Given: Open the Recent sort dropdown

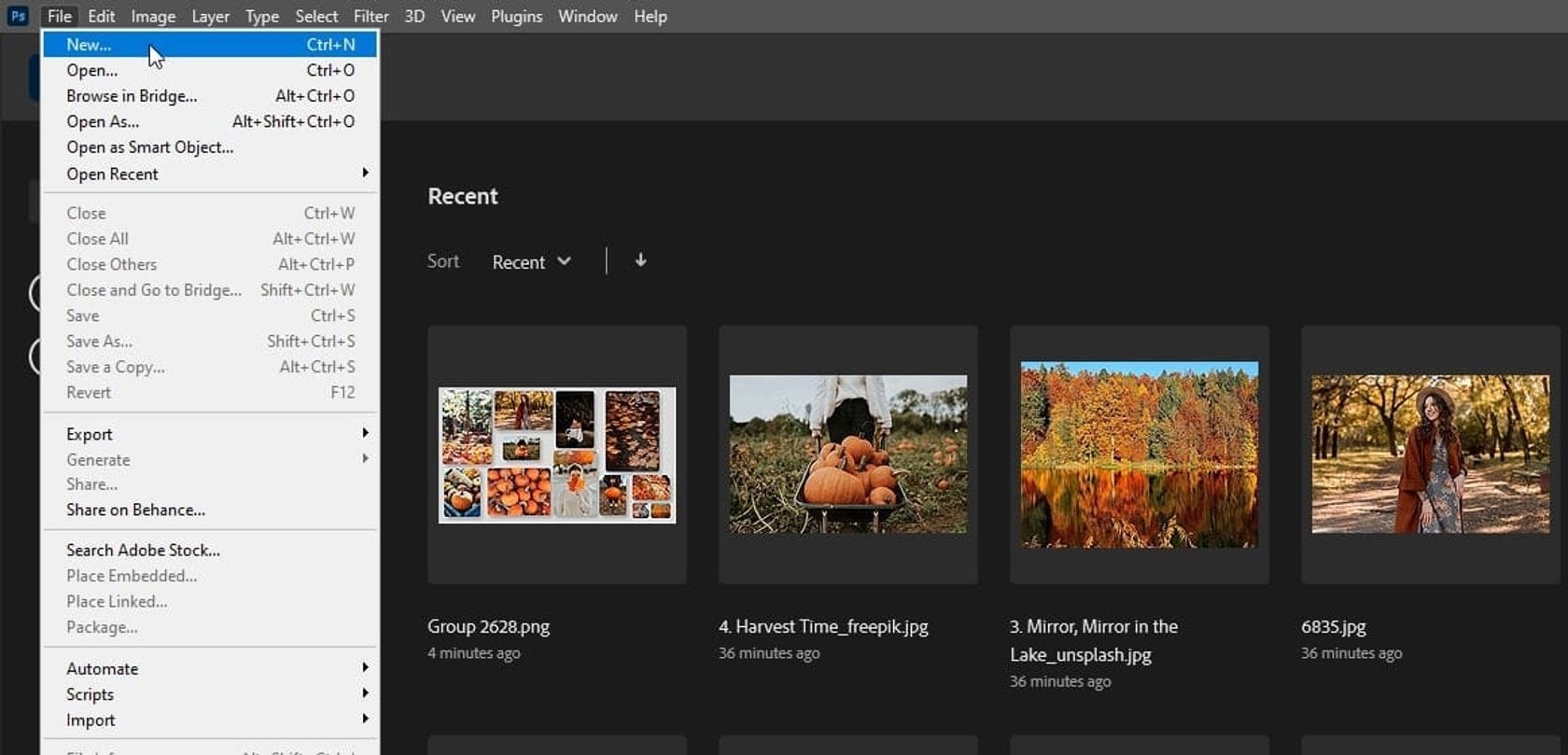Looking at the screenshot, I should tap(530, 262).
